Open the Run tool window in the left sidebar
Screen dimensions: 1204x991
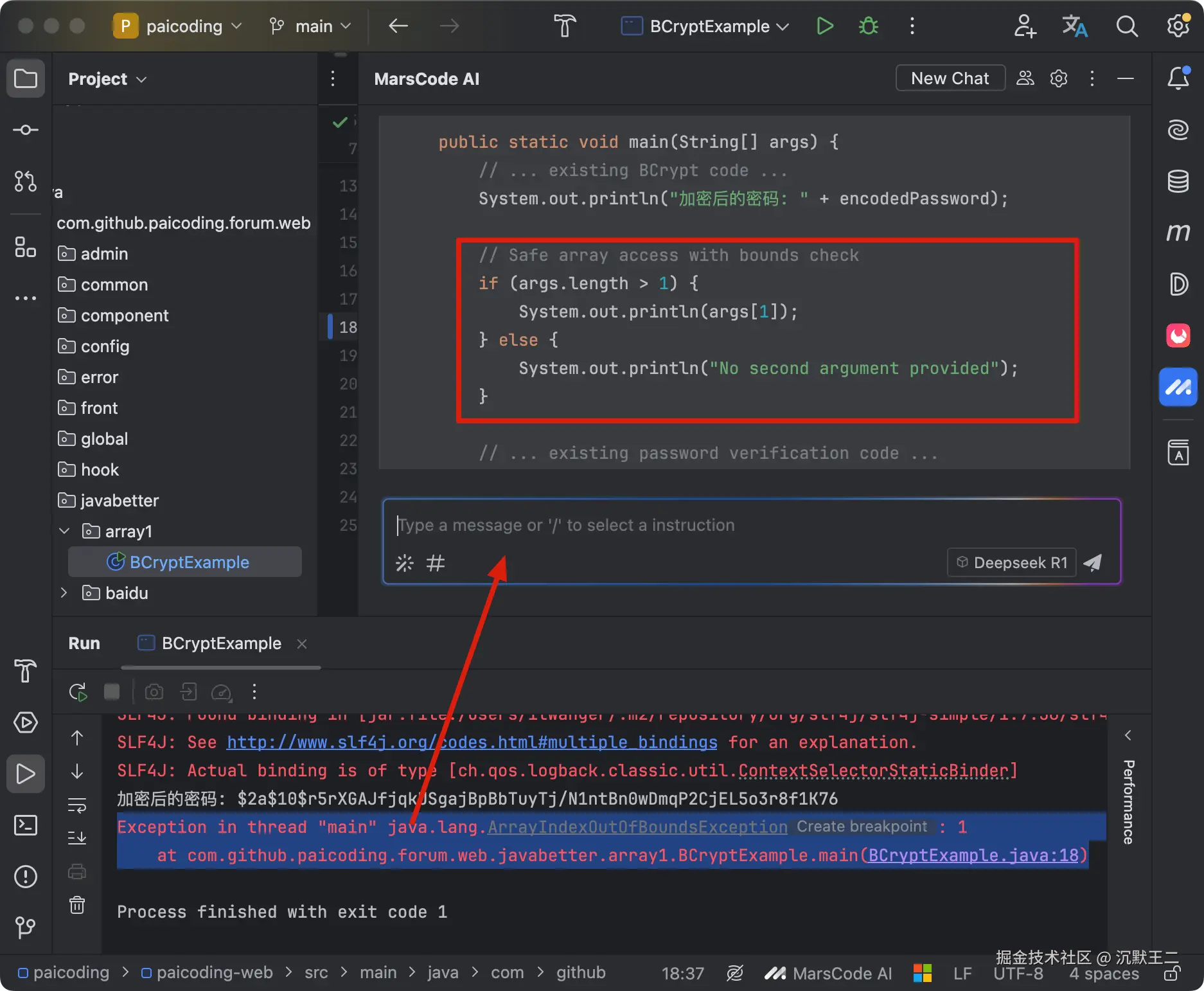26,774
